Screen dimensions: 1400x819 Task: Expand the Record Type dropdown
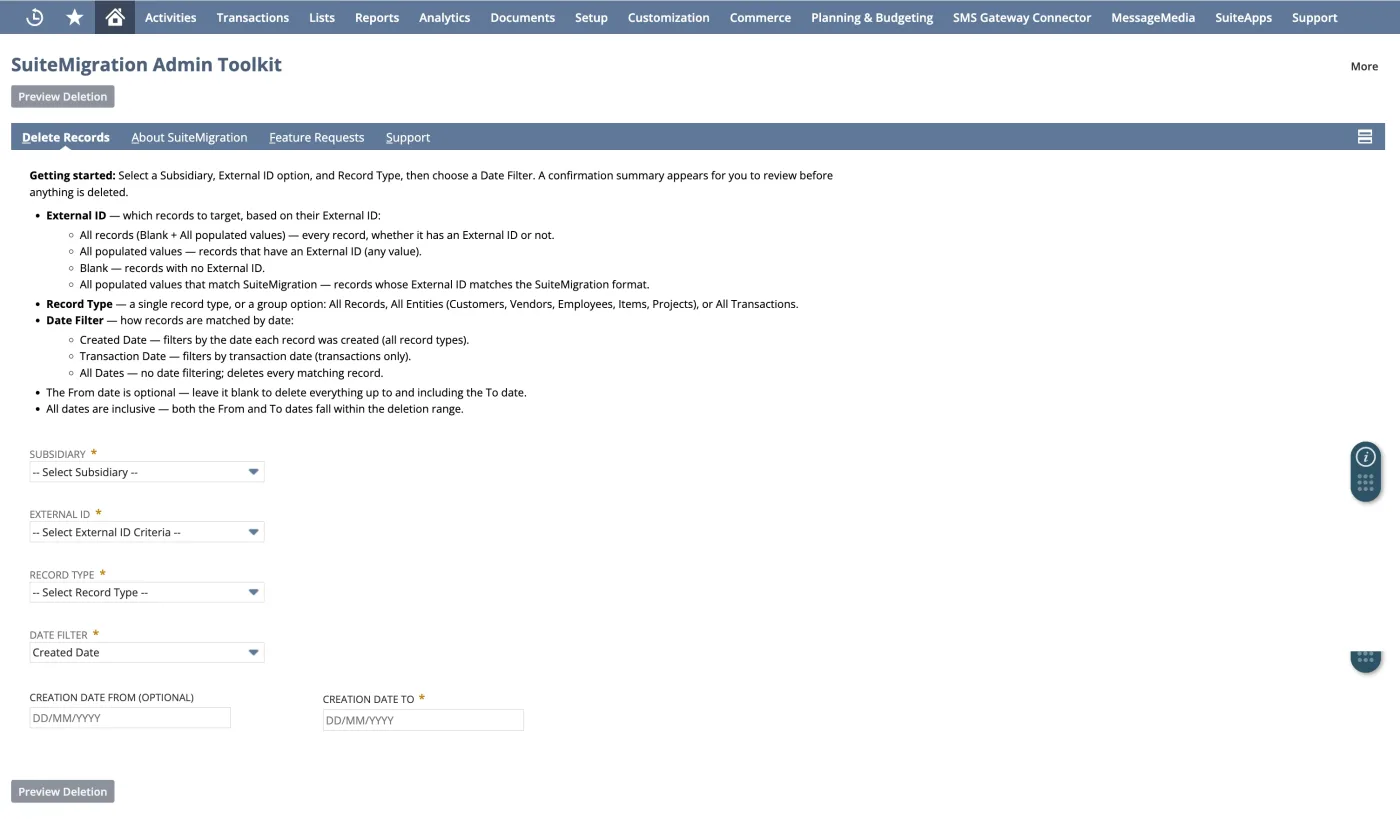pos(147,592)
